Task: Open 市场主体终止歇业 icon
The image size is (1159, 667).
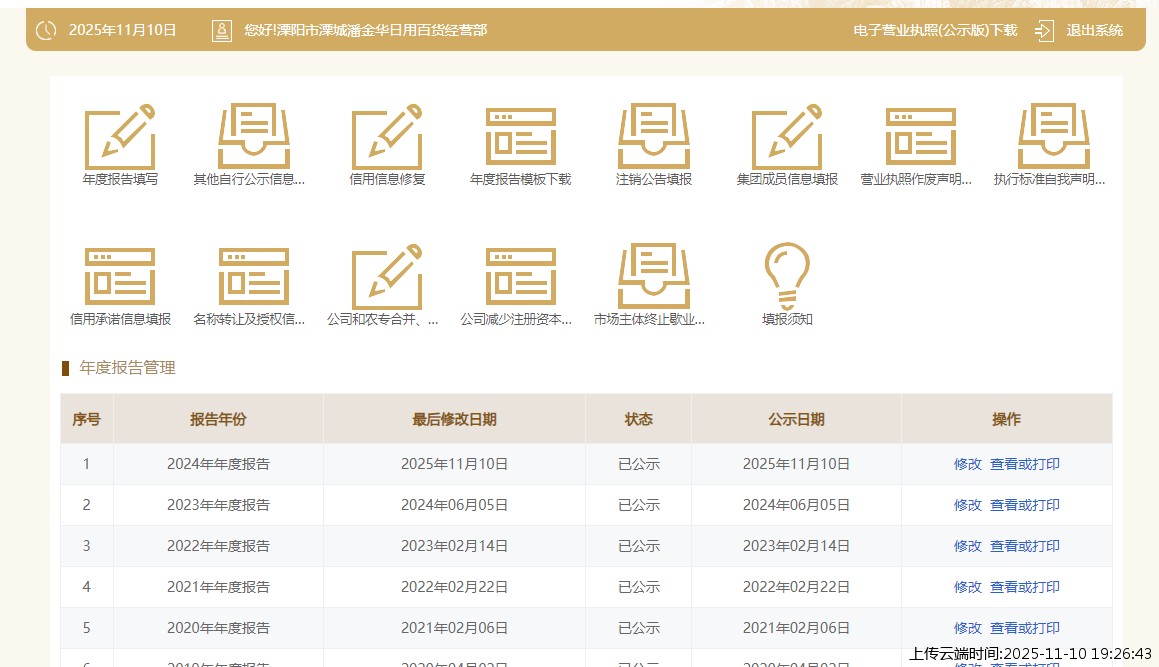Action: pos(654,277)
